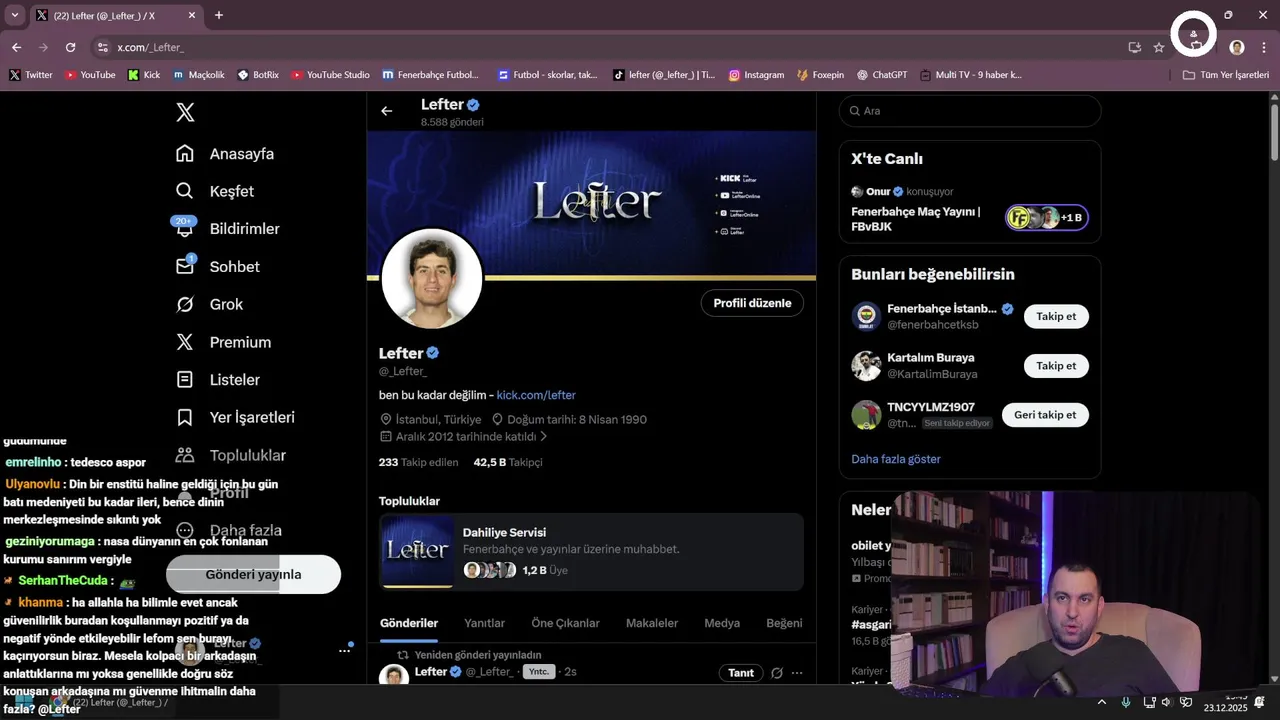Open the YouTube bookmark
This screenshot has width=1280, height=720.
coord(90,75)
